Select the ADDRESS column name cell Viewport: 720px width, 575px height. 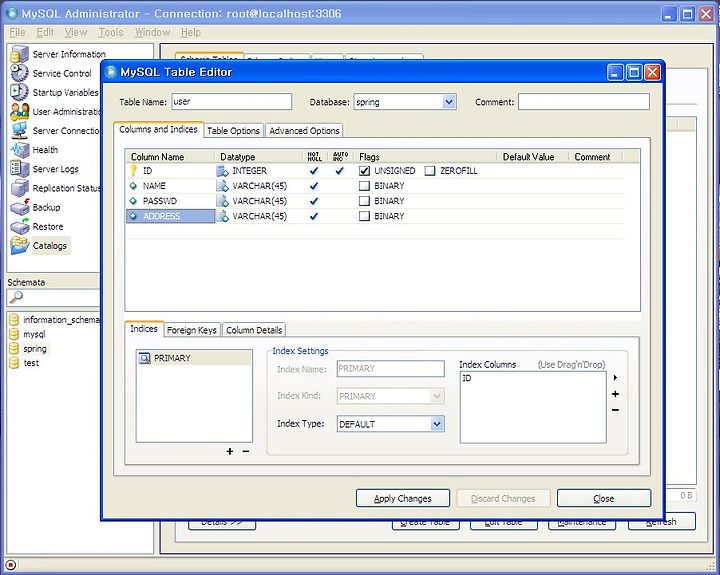[x=171, y=216]
